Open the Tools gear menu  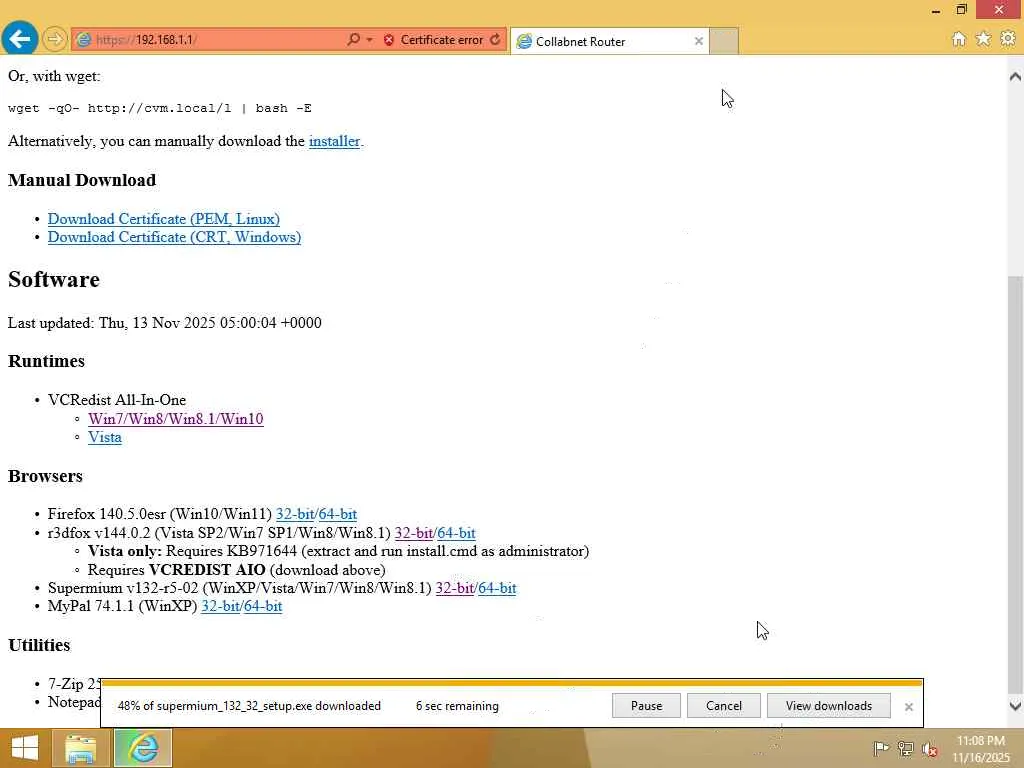[1008, 39]
